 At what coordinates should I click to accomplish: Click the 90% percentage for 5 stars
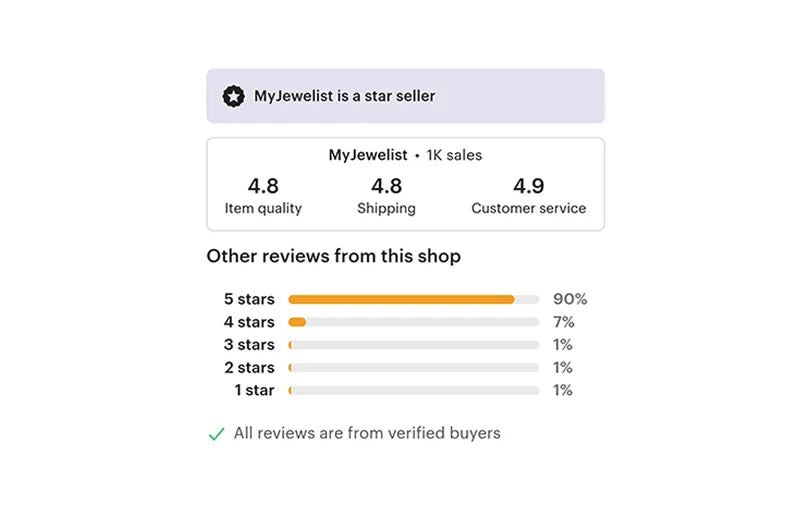coord(569,299)
